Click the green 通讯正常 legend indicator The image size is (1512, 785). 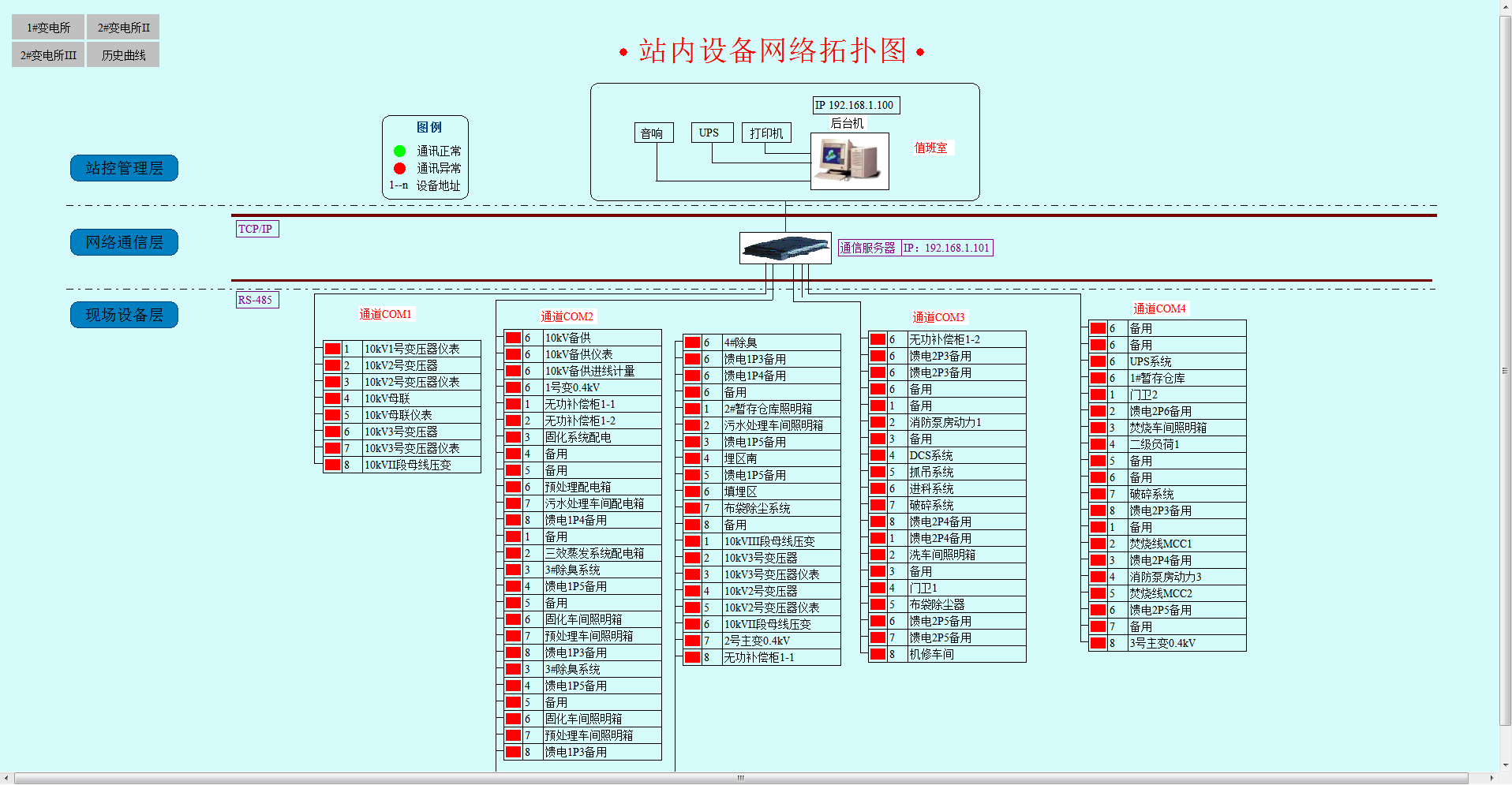click(x=399, y=151)
